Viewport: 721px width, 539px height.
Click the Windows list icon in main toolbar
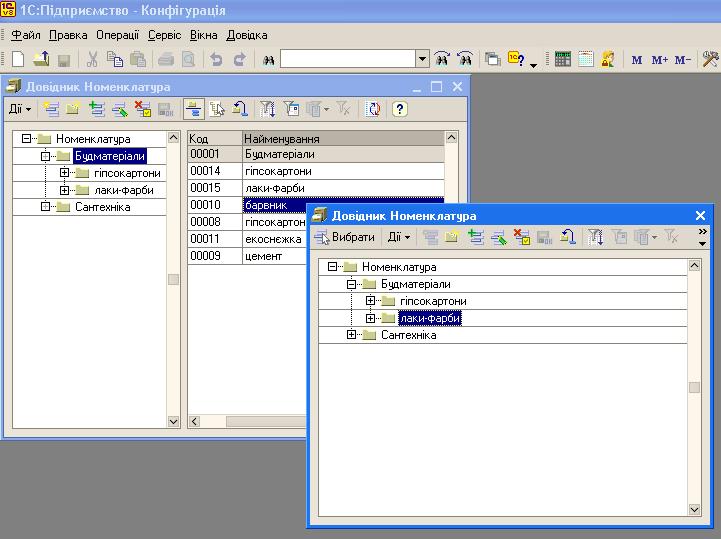tap(492, 59)
